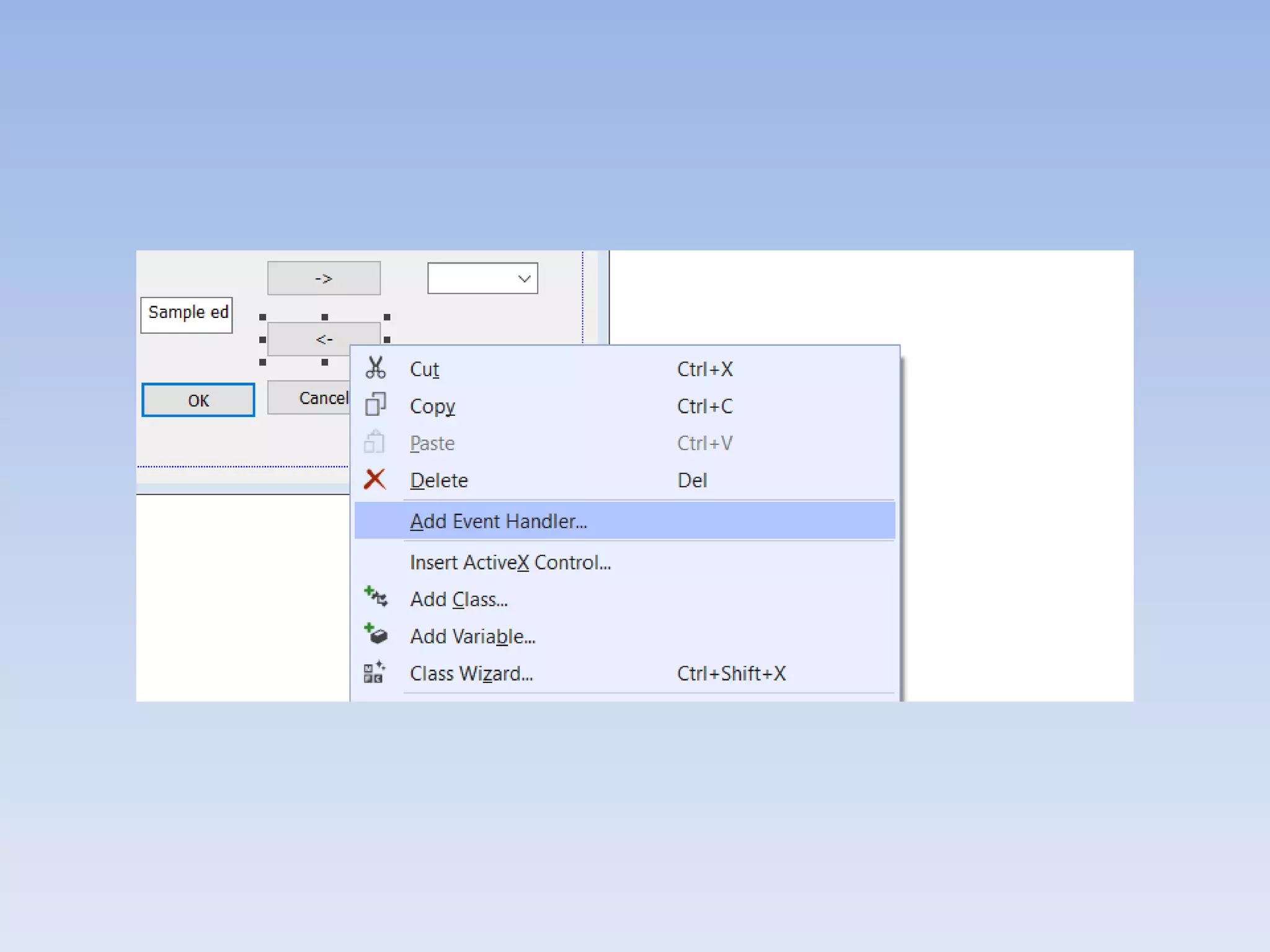The width and height of the screenshot is (1270, 952).
Task: Click the Add Class icon
Action: tap(376, 597)
